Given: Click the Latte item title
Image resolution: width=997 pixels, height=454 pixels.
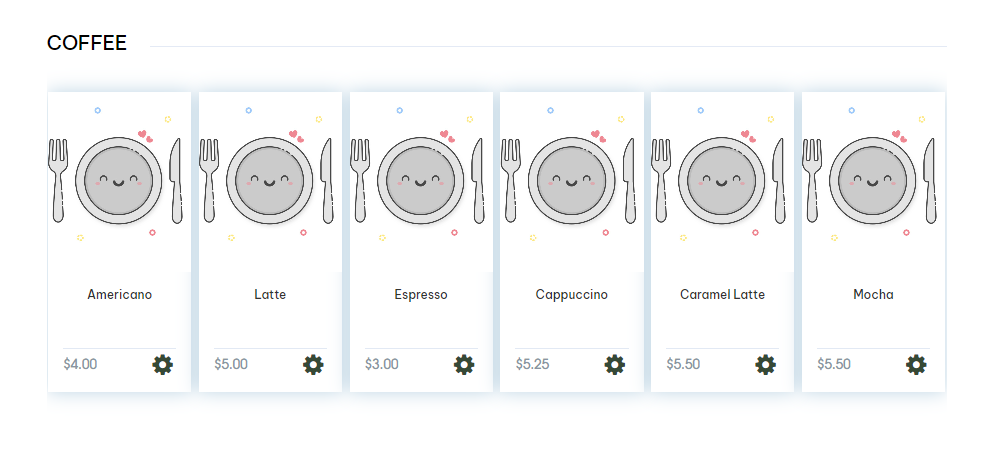Looking at the screenshot, I should [270, 295].
